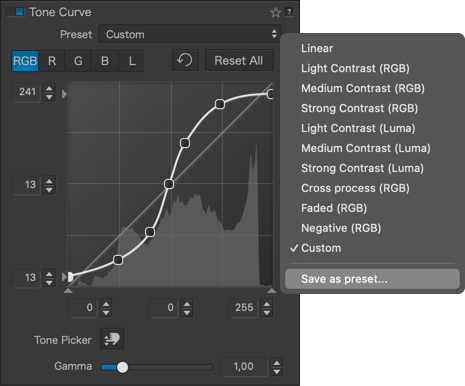Click the Gamma slider handle
The height and width of the screenshot is (386, 465).
(123, 367)
